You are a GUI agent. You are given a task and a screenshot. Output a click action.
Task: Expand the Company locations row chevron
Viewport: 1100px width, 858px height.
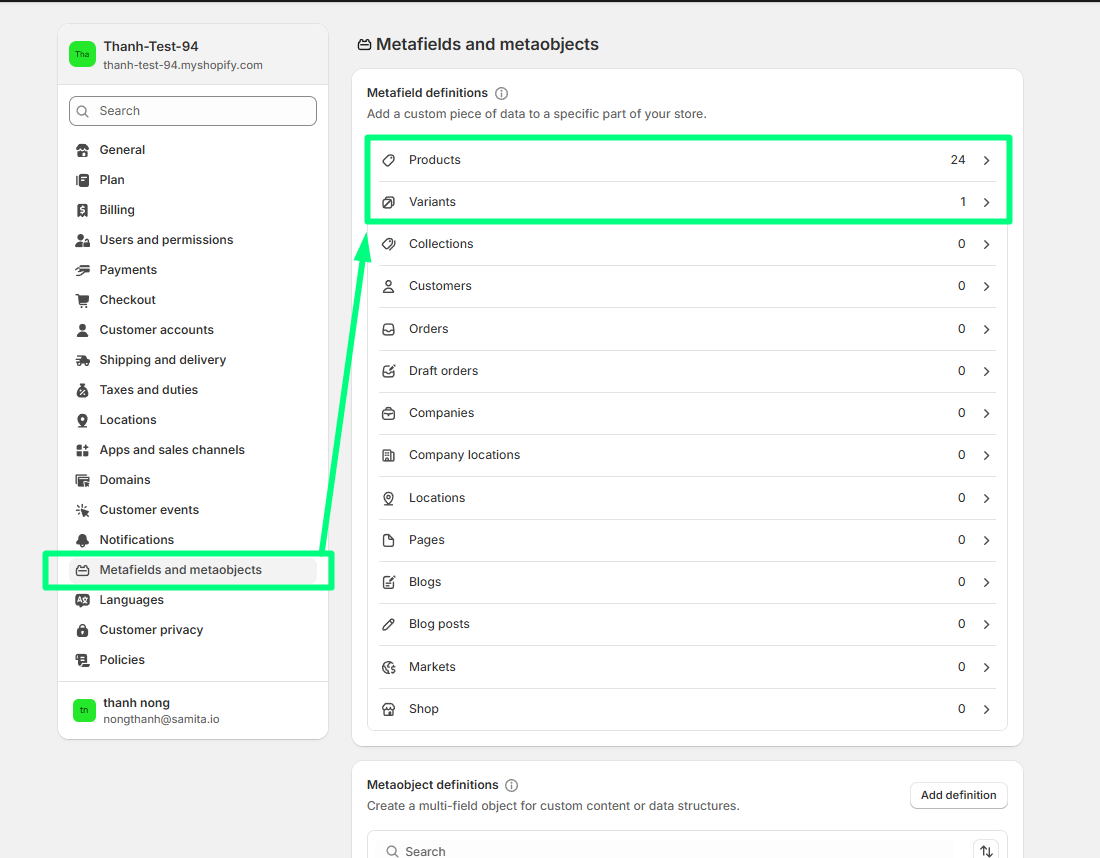pyautogui.click(x=986, y=455)
